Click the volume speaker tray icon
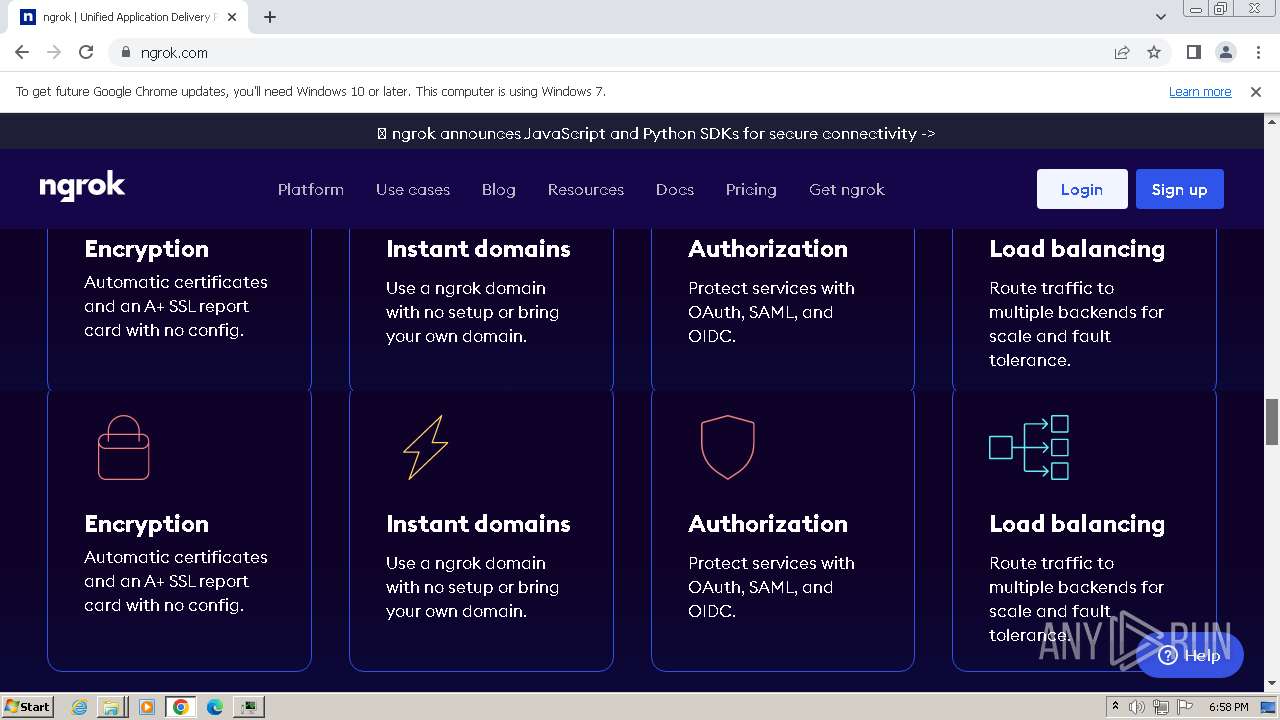Viewport: 1280px width, 720px height. [x=1137, y=707]
